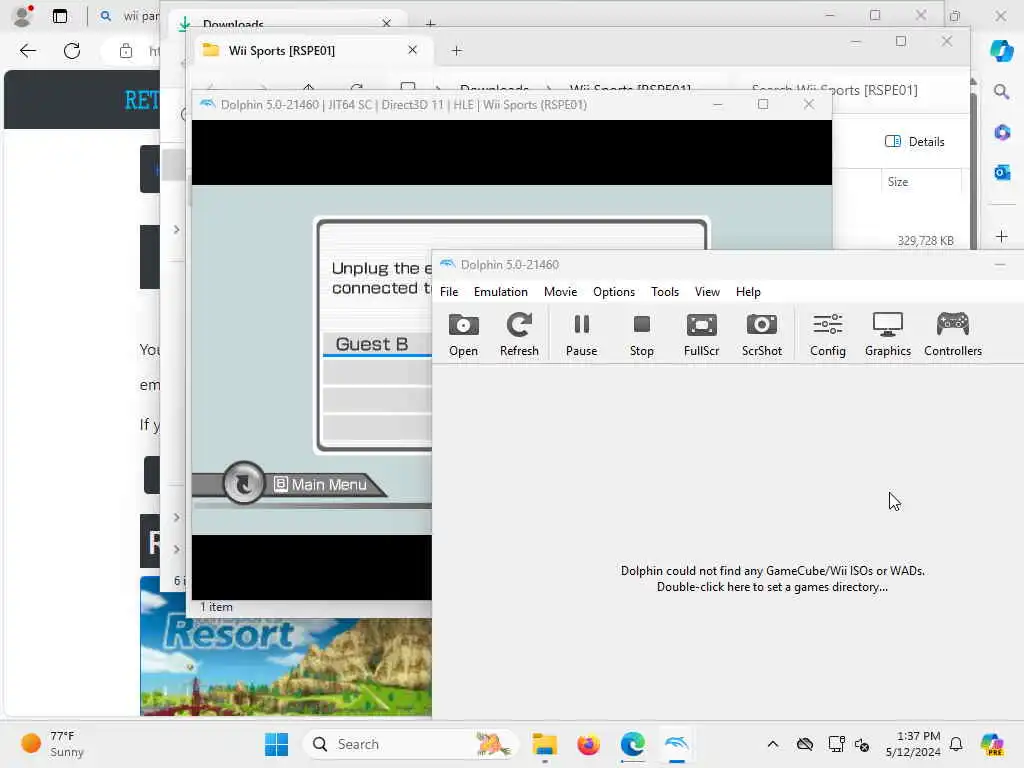
Task: Reload the page in Edge browser
Action: (x=72, y=50)
